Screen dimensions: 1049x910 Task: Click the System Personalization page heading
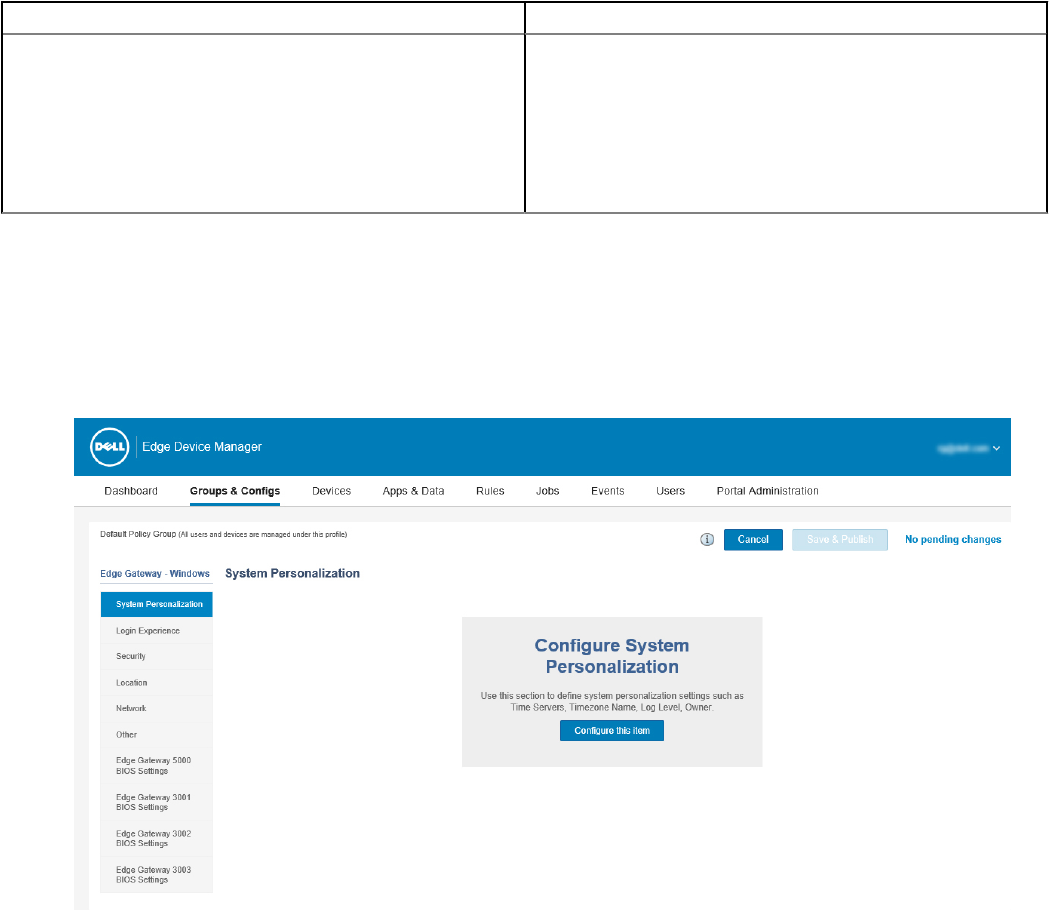[292, 573]
